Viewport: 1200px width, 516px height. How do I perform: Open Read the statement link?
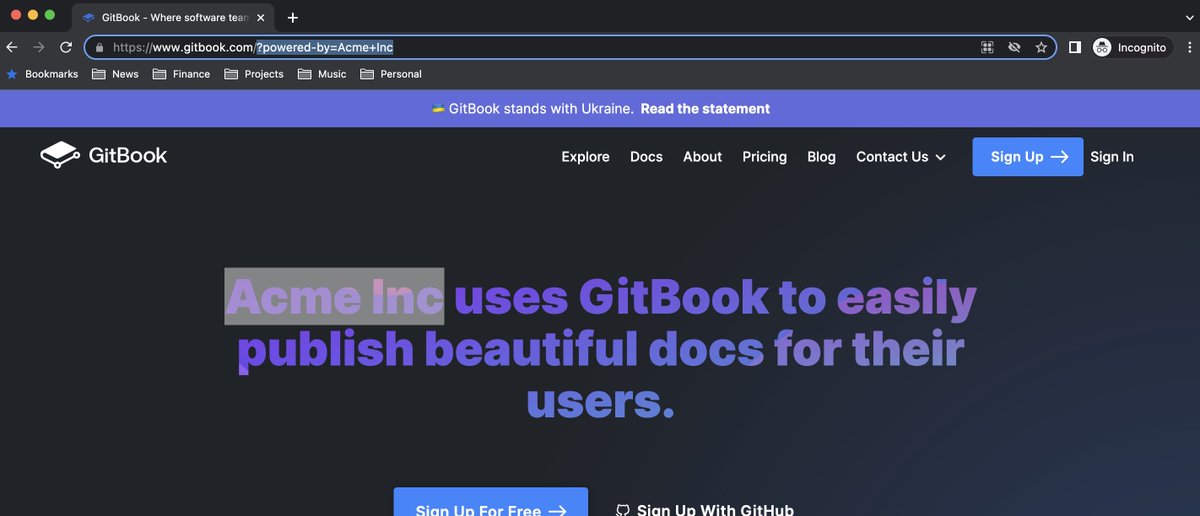(x=705, y=108)
